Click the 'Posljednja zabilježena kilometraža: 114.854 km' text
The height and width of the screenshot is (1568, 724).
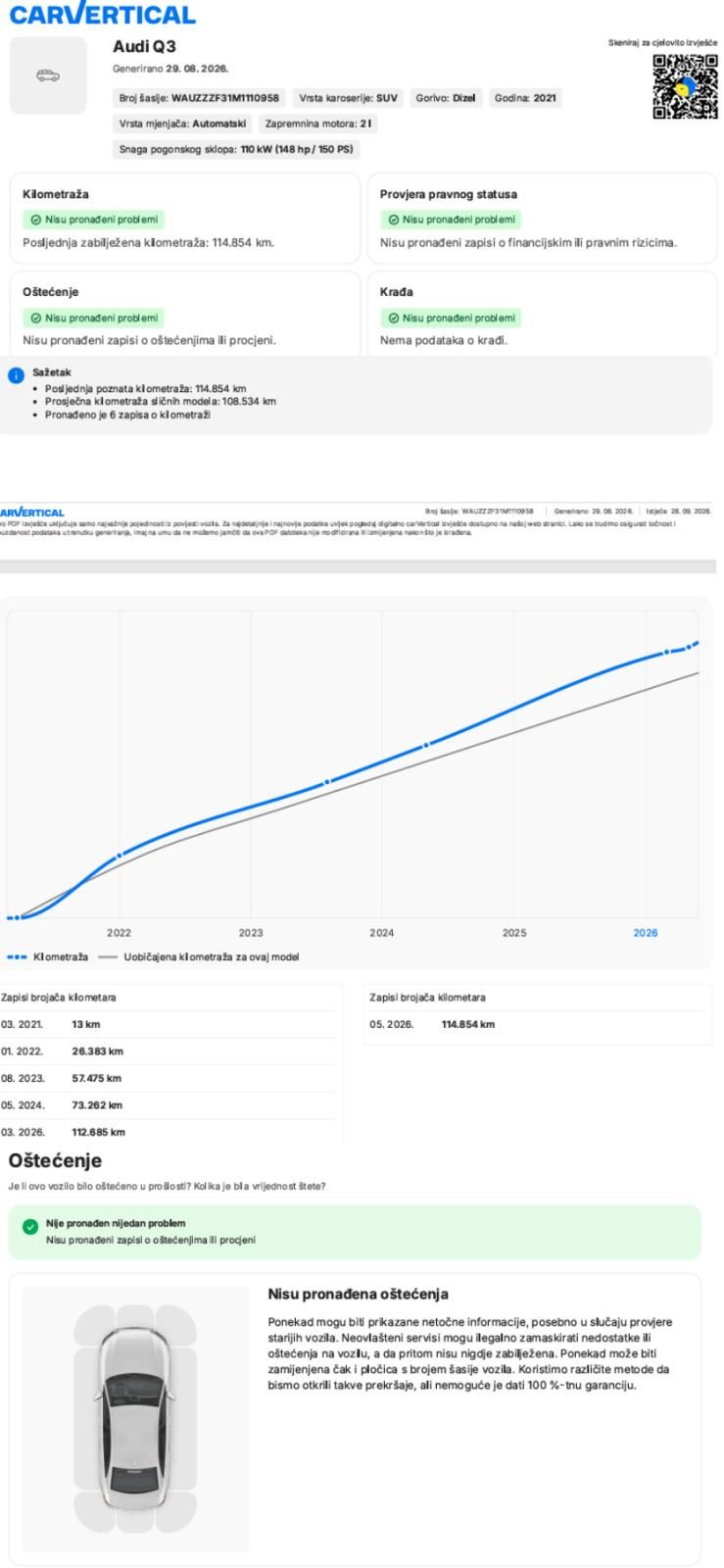[148, 242]
